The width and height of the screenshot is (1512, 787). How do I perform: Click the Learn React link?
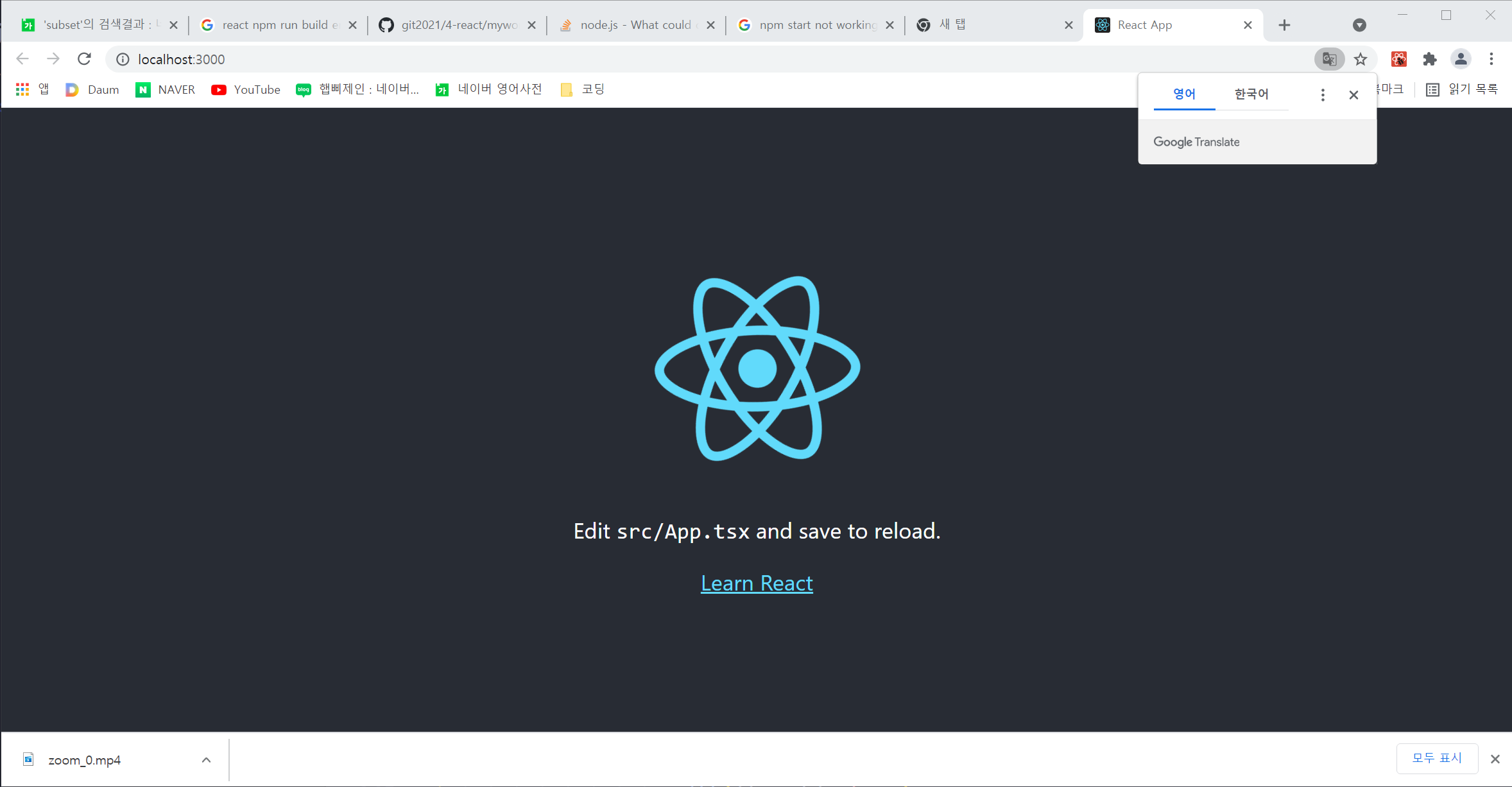point(757,583)
